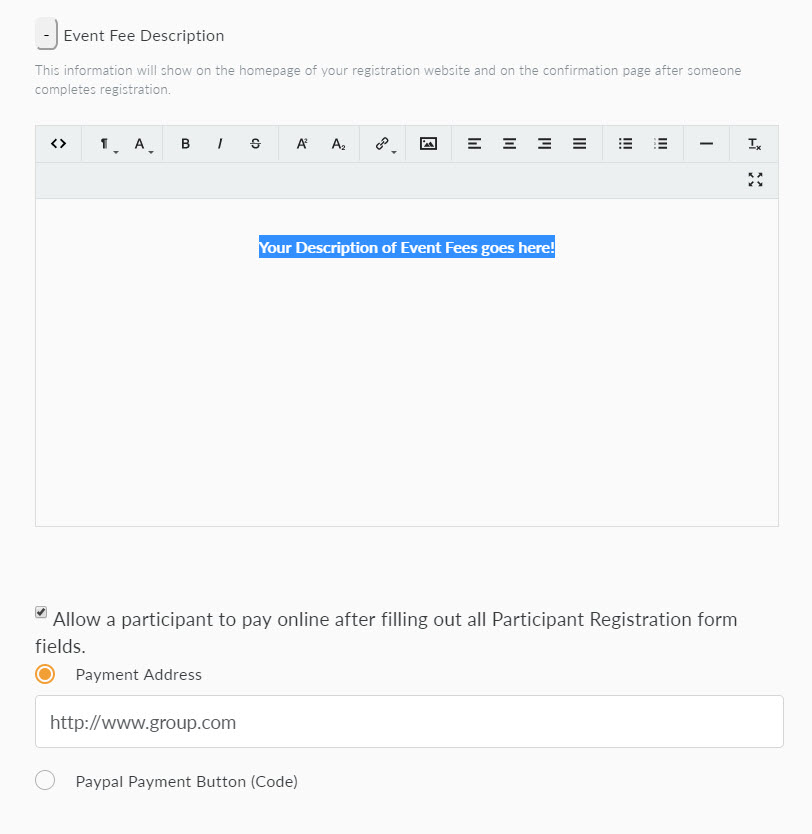
Task: Open the paragraph format dropdown
Action: (x=105, y=144)
